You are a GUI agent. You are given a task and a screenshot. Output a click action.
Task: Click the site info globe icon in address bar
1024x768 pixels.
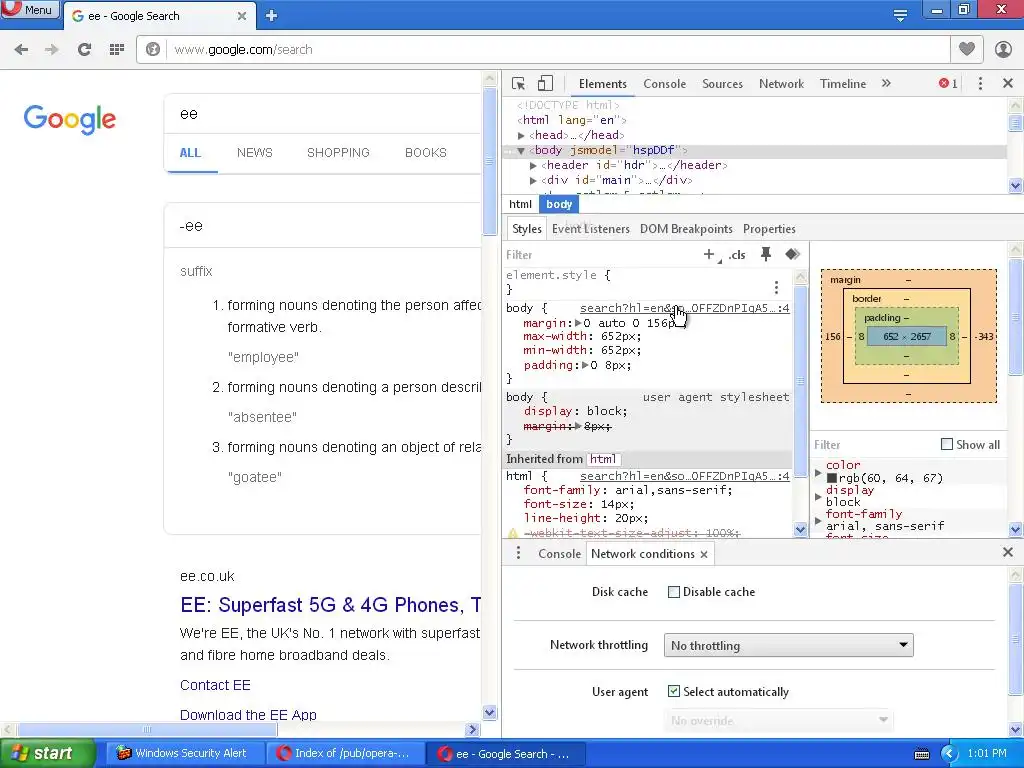[153, 50]
